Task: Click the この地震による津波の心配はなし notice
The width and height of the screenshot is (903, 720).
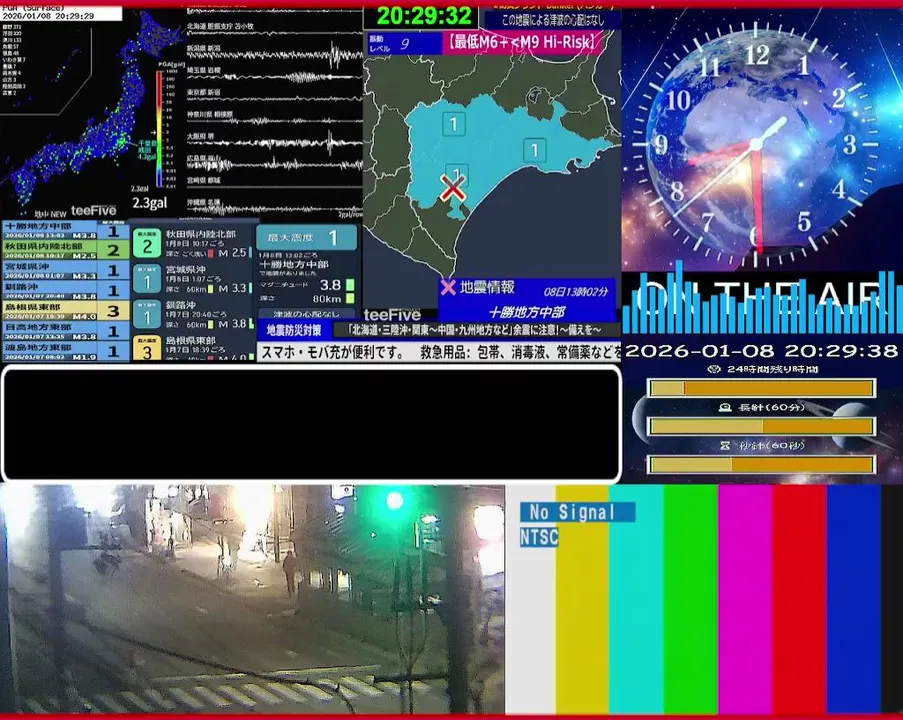Action: pyautogui.click(x=553, y=21)
